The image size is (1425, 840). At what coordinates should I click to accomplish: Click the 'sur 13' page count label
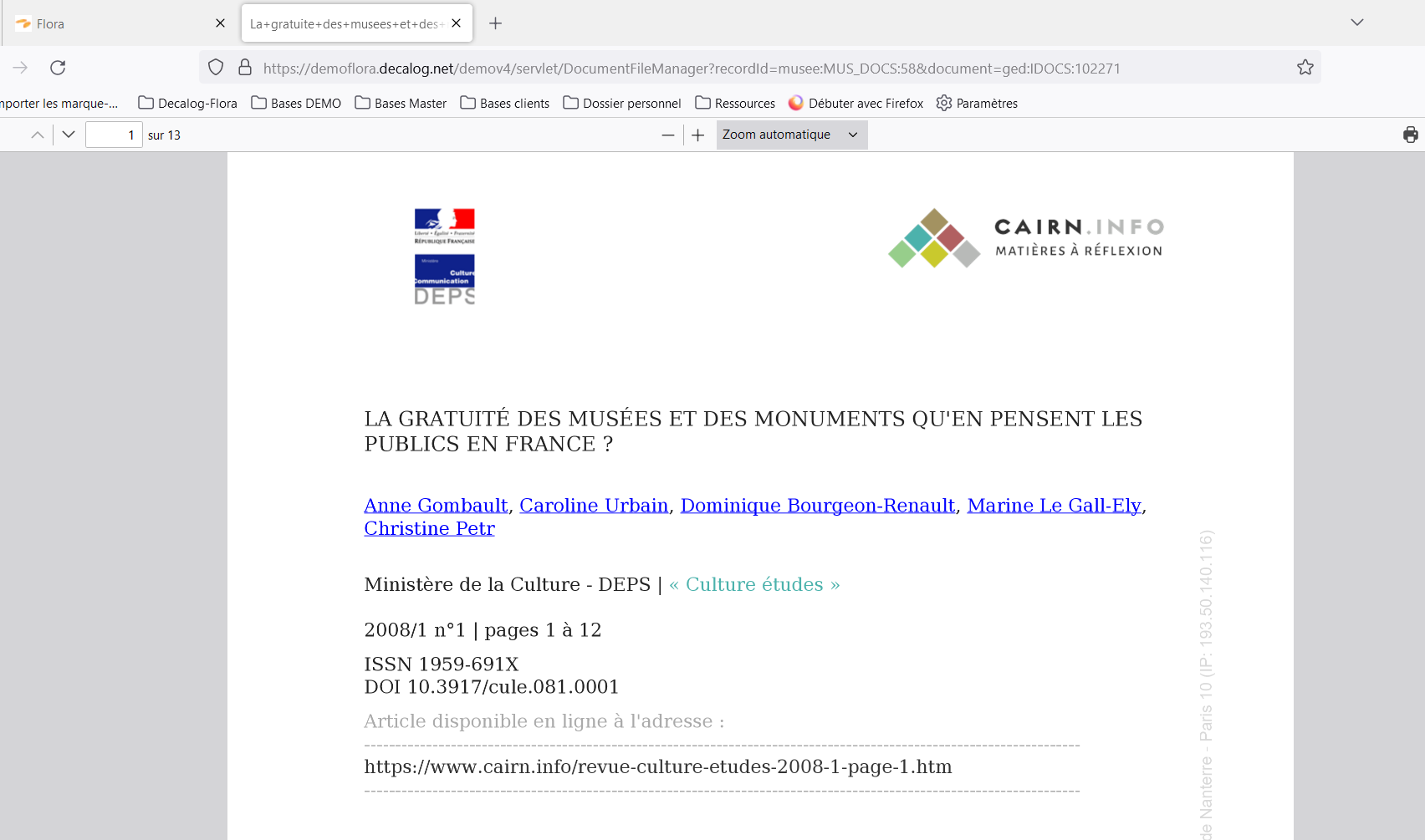pos(164,135)
